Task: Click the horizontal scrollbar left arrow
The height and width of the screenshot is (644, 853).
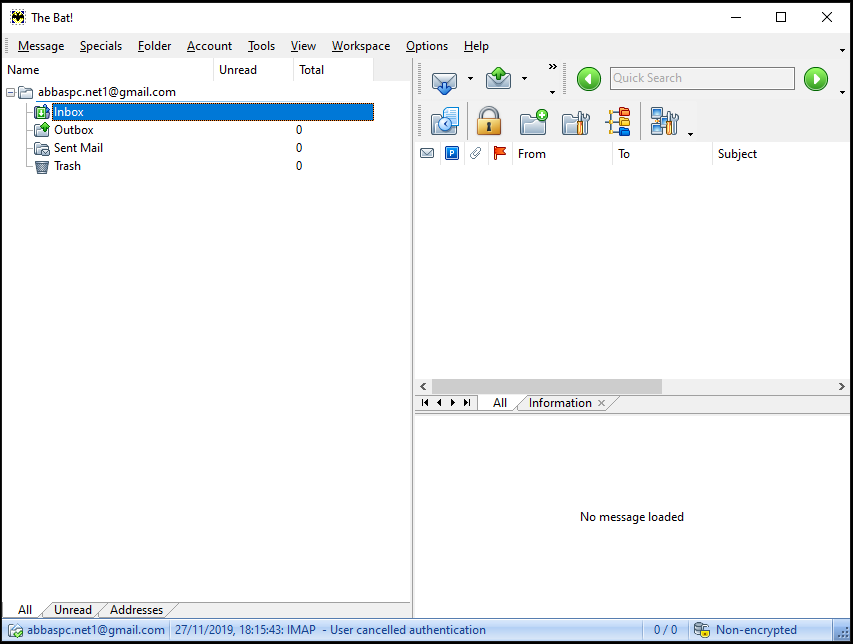Action: point(423,386)
